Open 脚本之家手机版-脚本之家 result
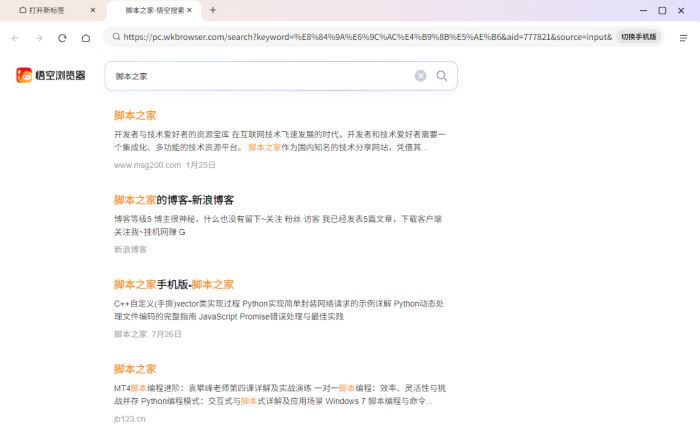 [174, 284]
